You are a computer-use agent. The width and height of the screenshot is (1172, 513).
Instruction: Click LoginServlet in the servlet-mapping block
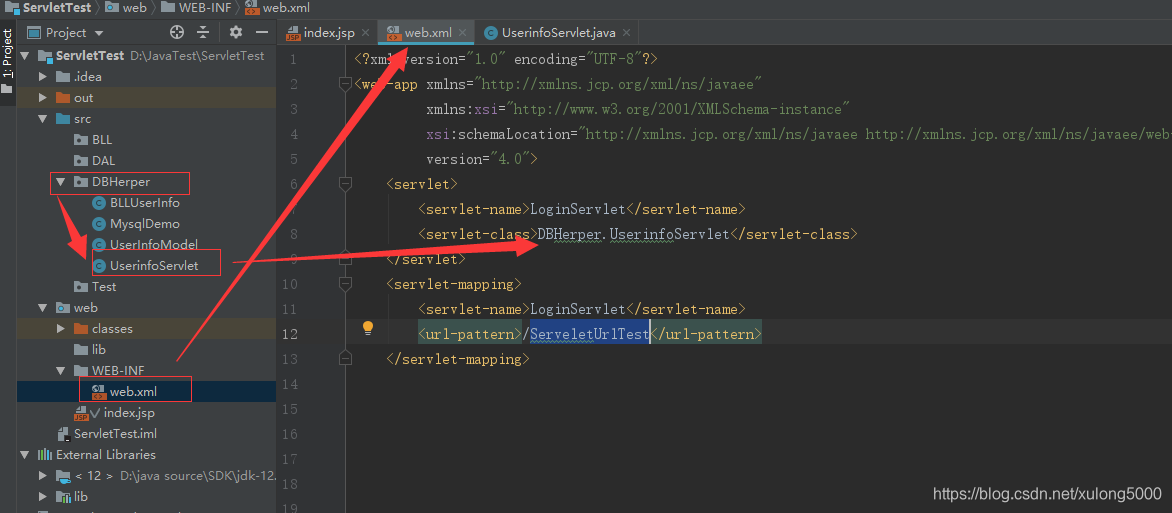coord(577,309)
